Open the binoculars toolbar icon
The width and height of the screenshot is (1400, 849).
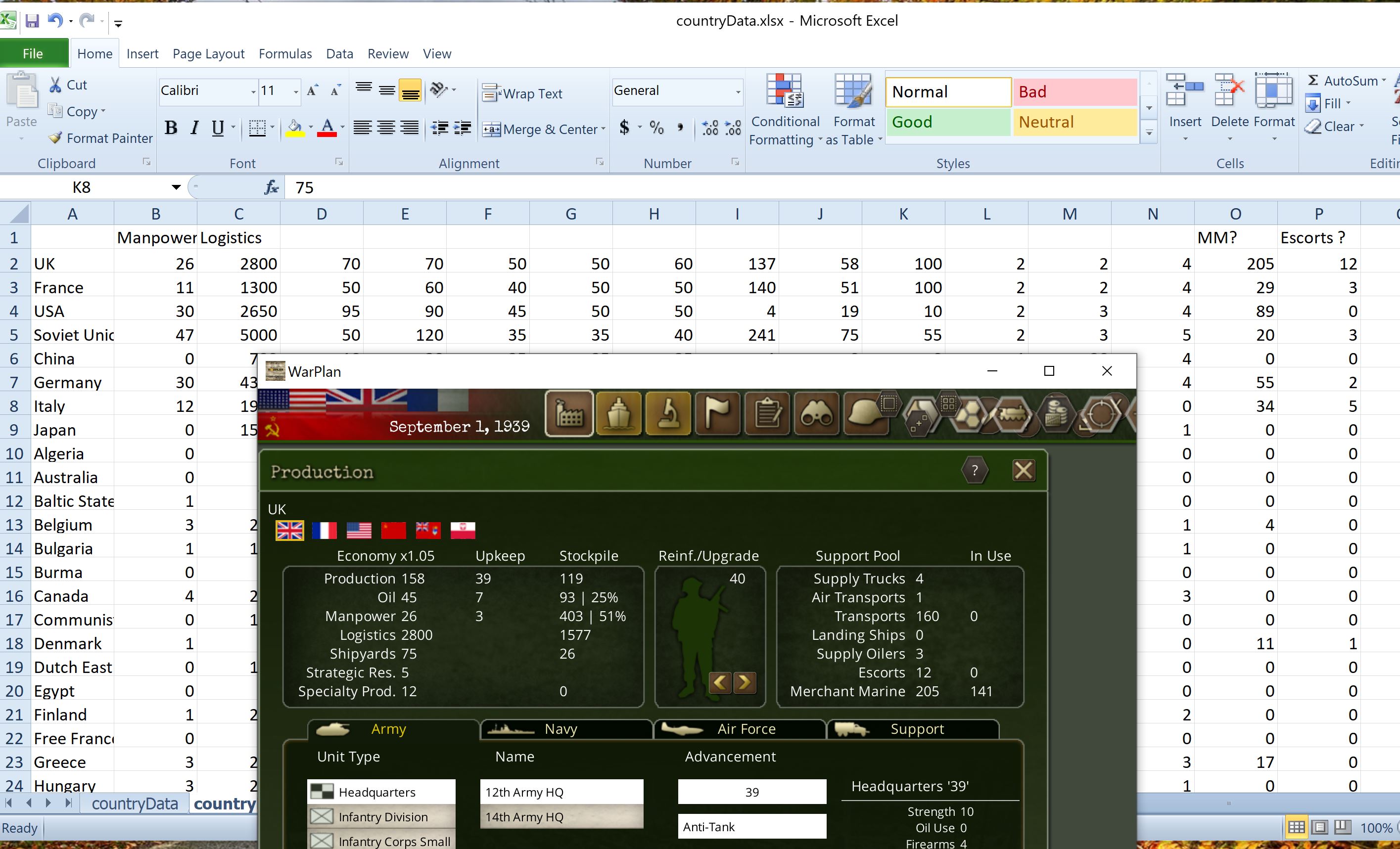816,414
